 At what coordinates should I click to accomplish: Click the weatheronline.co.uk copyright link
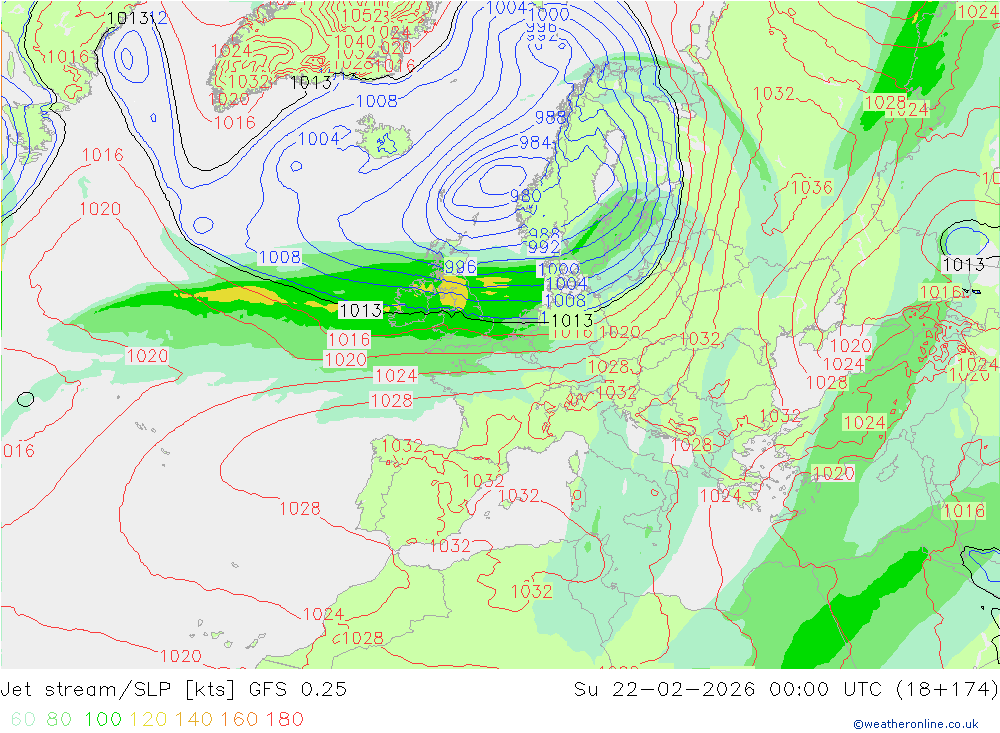[916, 723]
